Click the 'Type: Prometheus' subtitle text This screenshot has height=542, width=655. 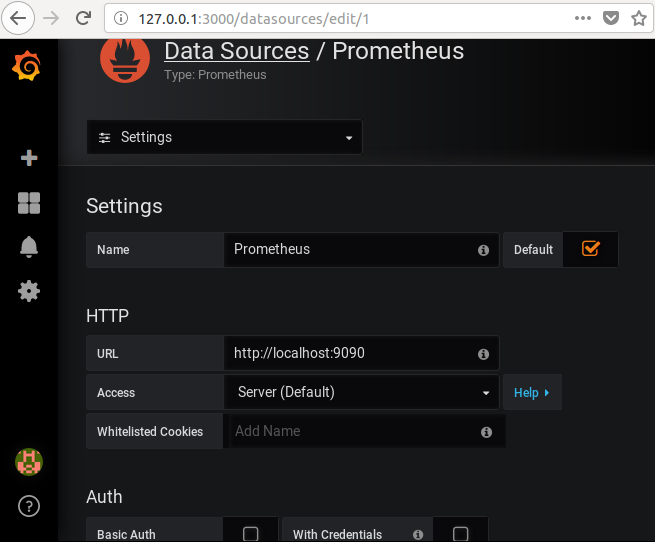[x=215, y=75]
